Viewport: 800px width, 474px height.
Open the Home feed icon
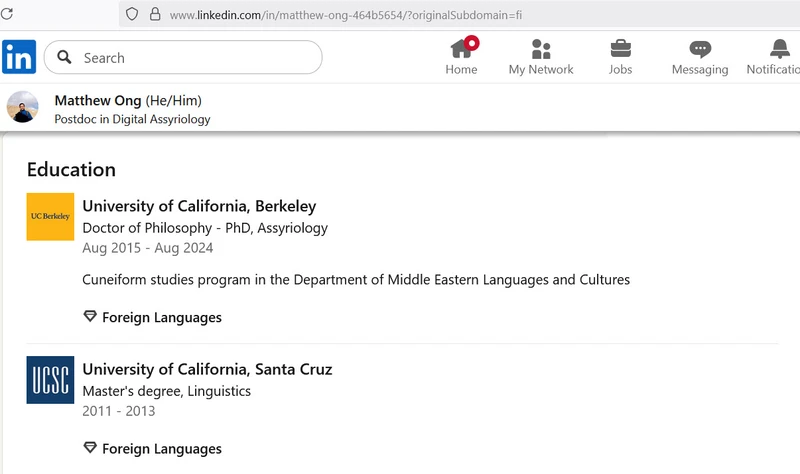[x=461, y=49]
